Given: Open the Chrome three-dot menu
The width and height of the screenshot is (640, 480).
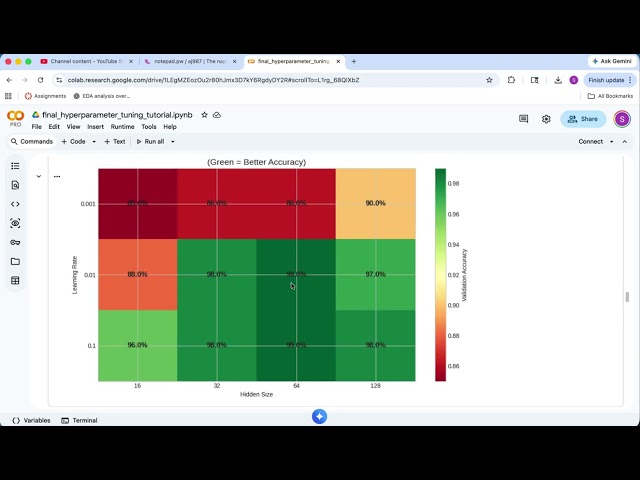Looking at the screenshot, I should pos(630,80).
